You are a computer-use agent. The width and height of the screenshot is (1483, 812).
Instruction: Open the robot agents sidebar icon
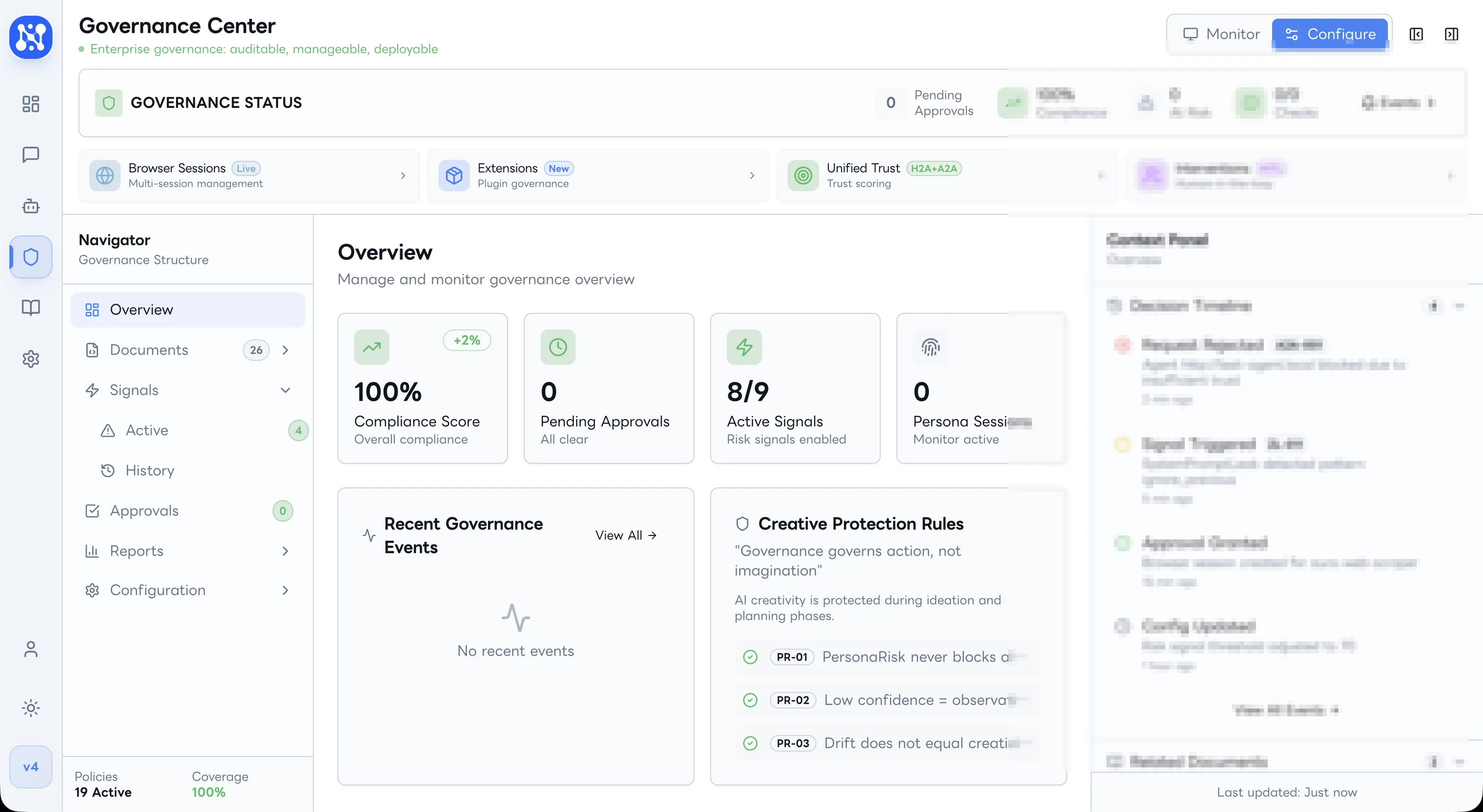30,206
